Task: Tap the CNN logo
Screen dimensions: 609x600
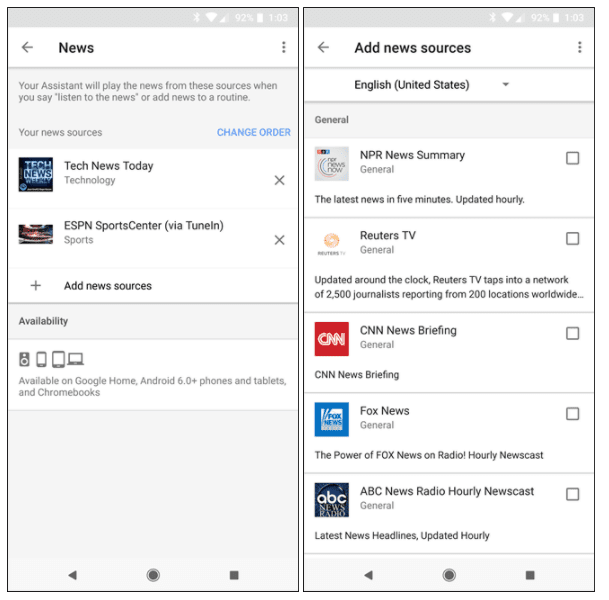Action: point(332,339)
